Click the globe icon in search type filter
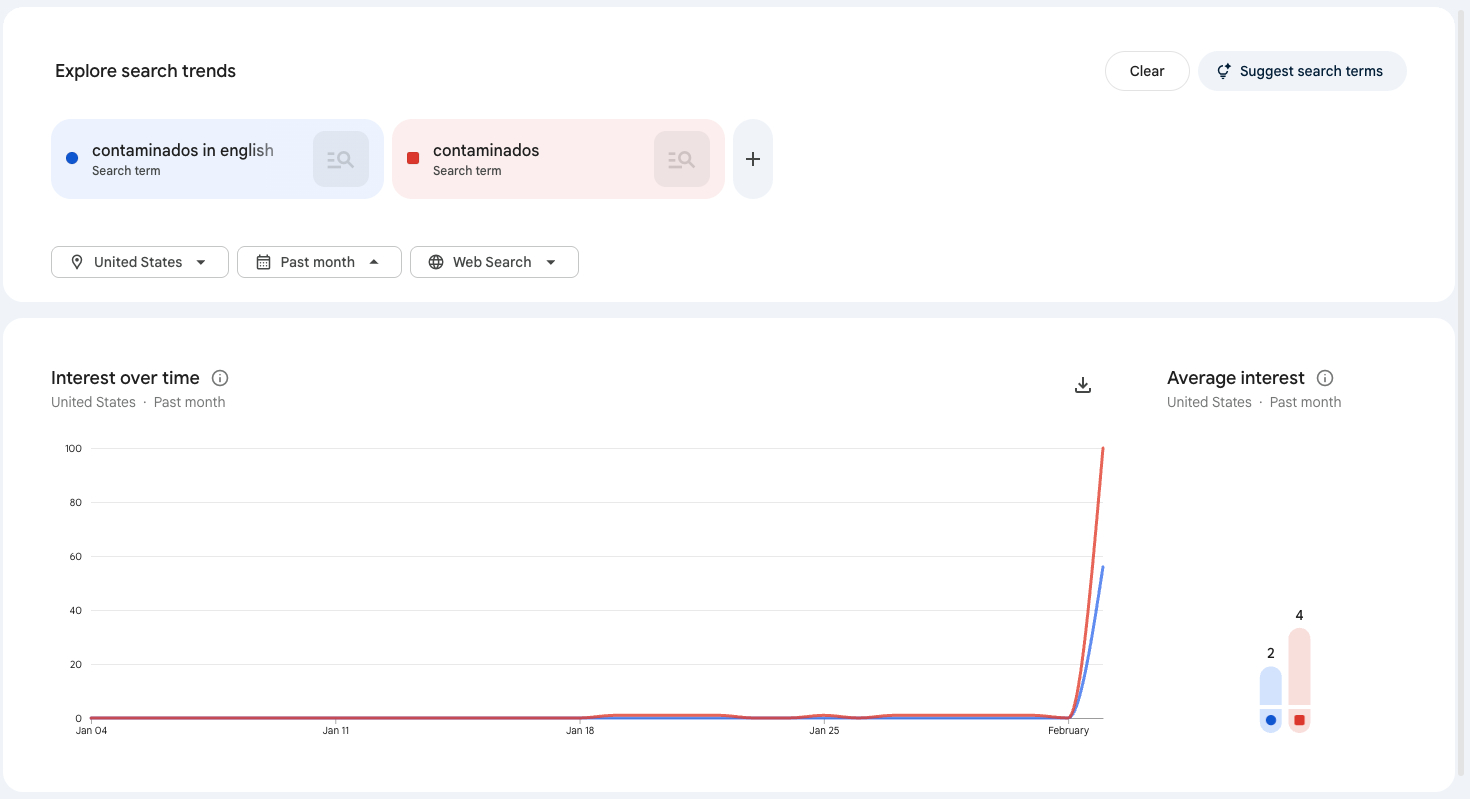Image resolution: width=1470 pixels, height=799 pixels. [436, 262]
